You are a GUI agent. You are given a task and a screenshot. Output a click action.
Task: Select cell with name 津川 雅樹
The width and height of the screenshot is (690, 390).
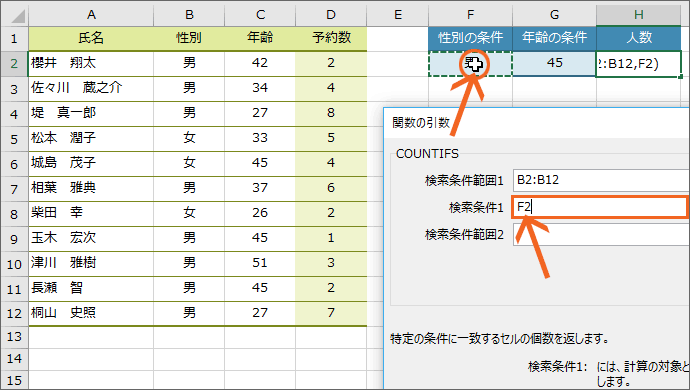pyautogui.click(x=91, y=264)
